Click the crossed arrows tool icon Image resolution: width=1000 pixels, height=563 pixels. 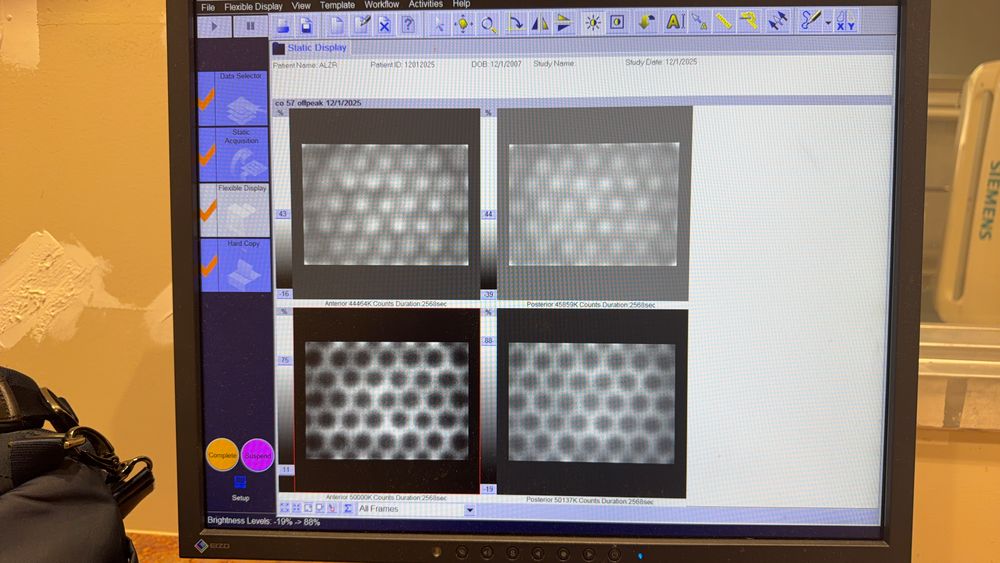[x=777, y=22]
